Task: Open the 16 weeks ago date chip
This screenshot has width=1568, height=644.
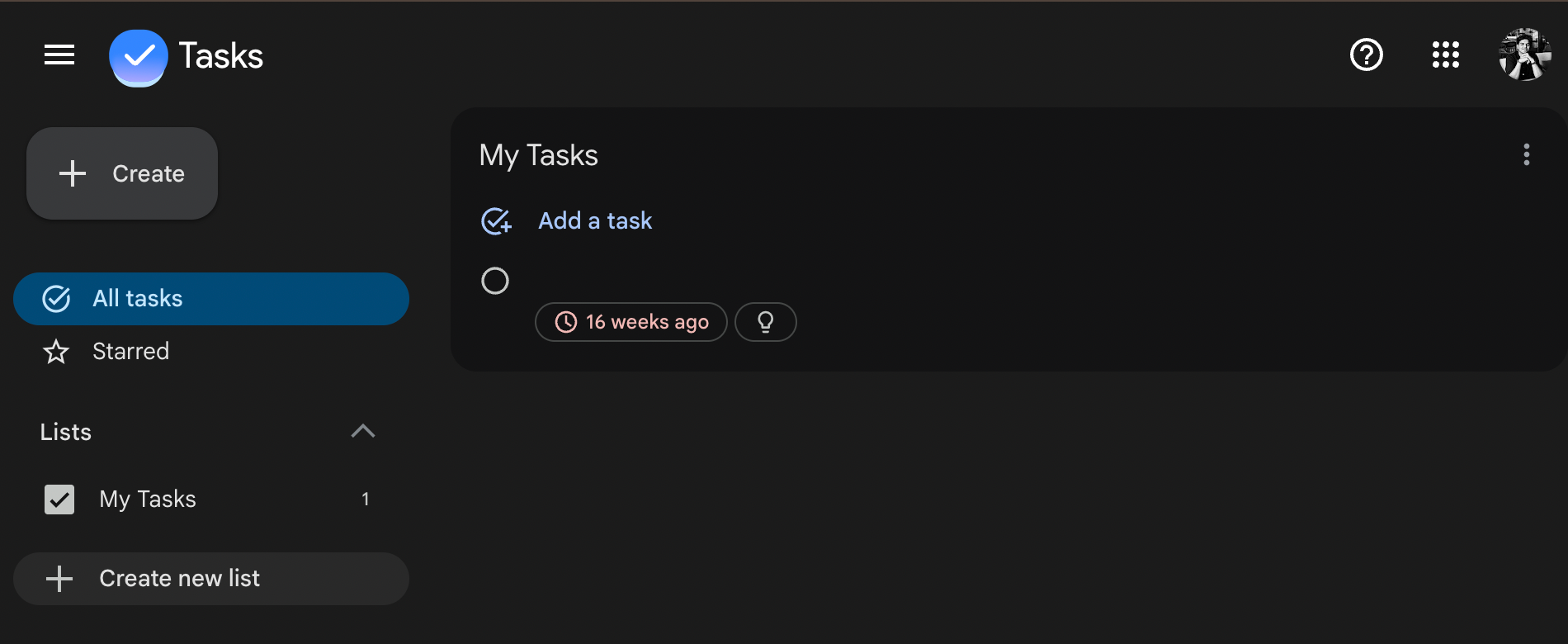Action: pyautogui.click(x=631, y=322)
